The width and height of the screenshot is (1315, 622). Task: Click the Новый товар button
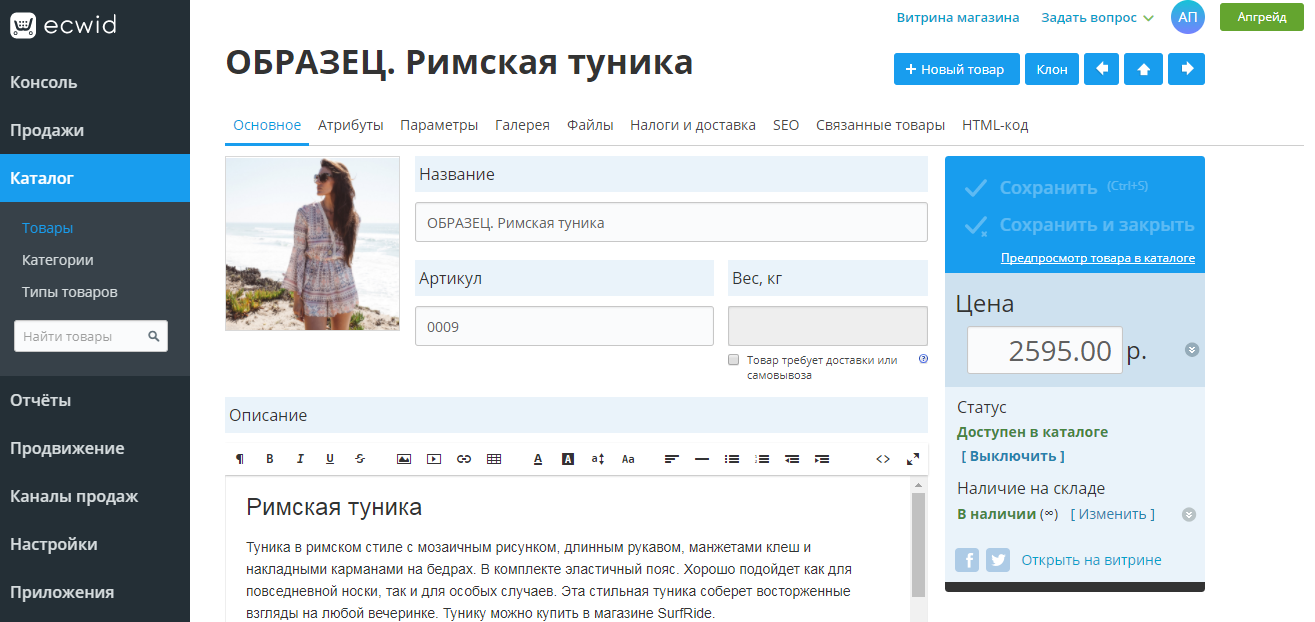coord(956,69)
